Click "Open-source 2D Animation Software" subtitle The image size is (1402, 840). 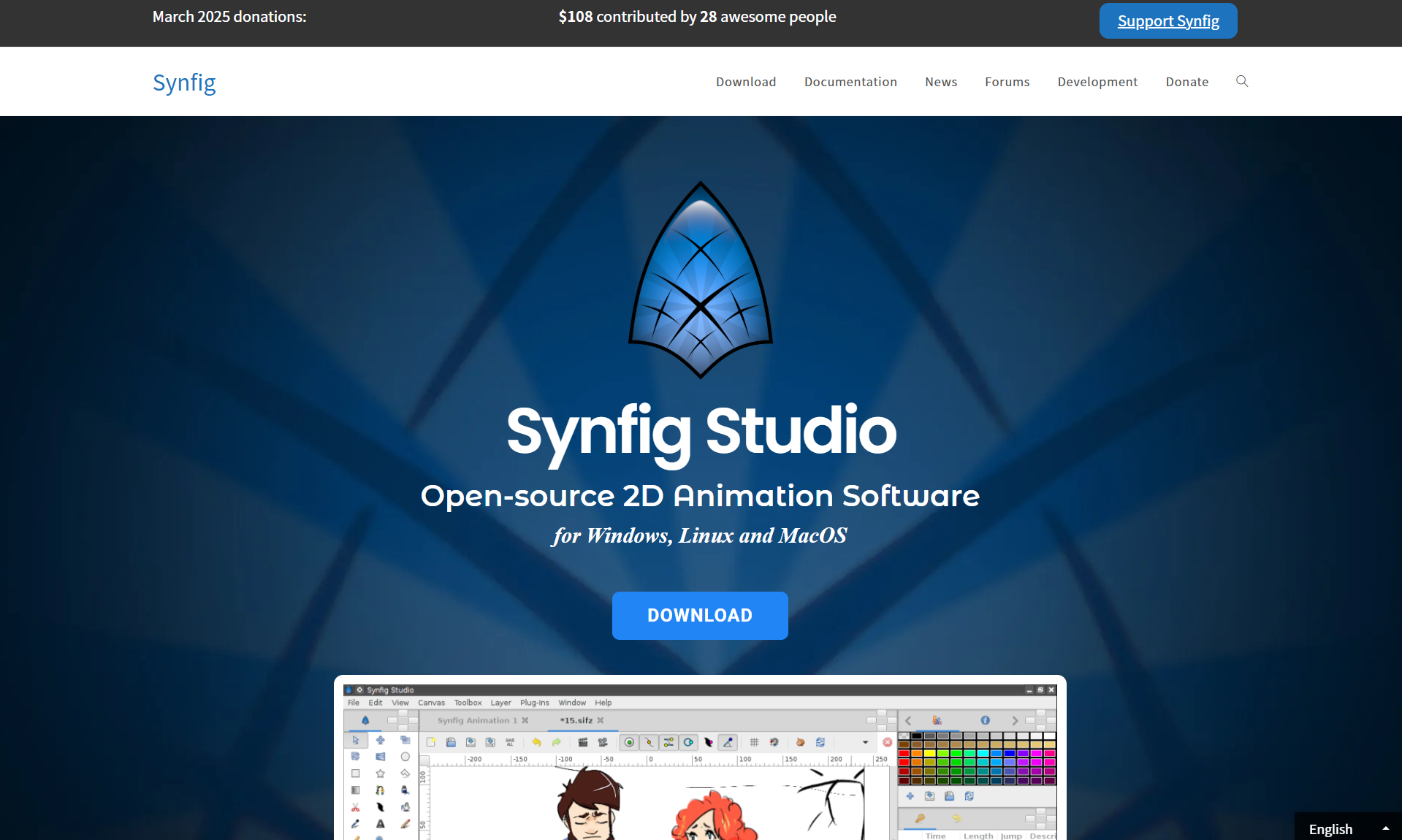[700, 496]
